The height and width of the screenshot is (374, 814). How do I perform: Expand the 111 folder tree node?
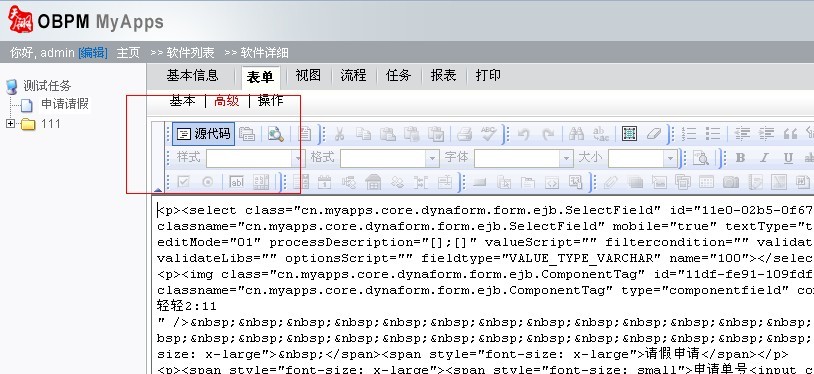point(10,124)
